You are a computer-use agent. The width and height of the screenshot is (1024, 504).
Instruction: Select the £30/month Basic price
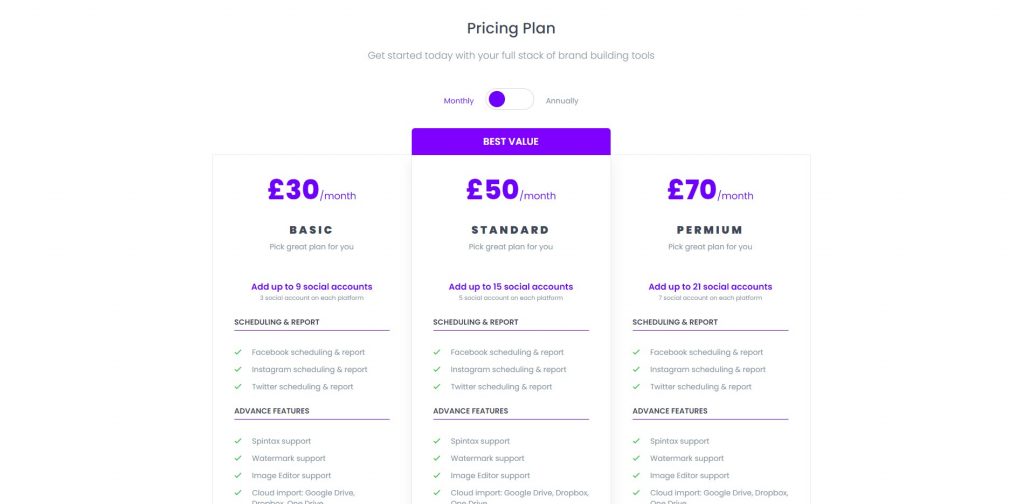[312, 190]
